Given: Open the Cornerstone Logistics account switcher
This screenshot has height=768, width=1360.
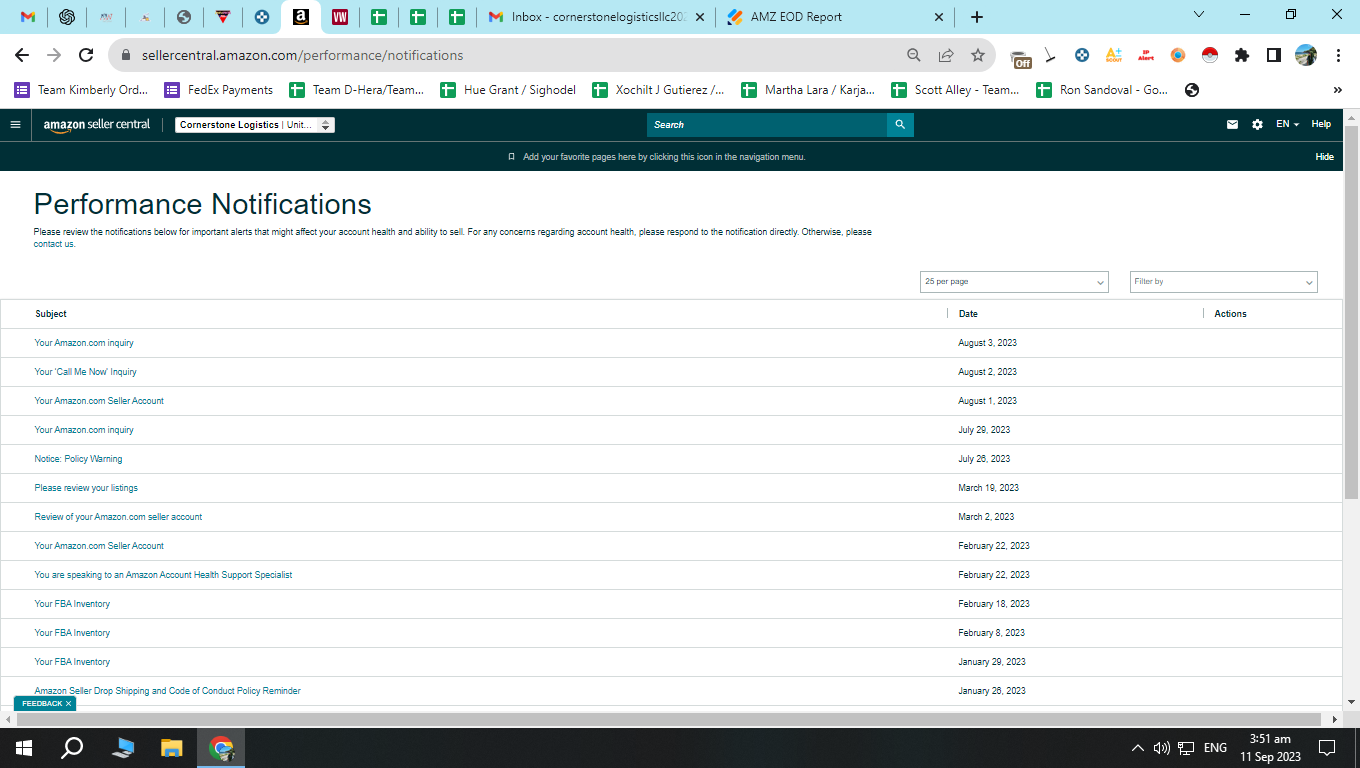Looking at the screenshot, I should tap(255, 125).
